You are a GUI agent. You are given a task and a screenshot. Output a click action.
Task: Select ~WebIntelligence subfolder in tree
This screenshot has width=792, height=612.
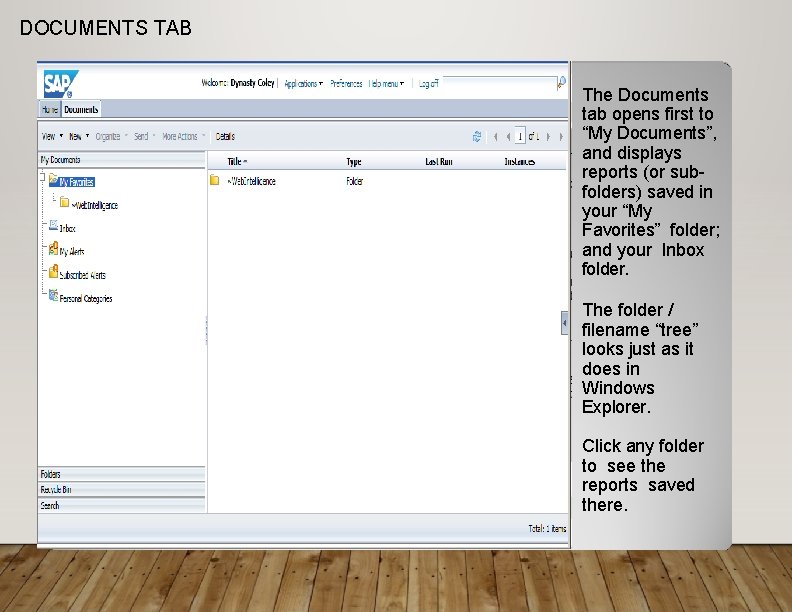click(94, 206)
